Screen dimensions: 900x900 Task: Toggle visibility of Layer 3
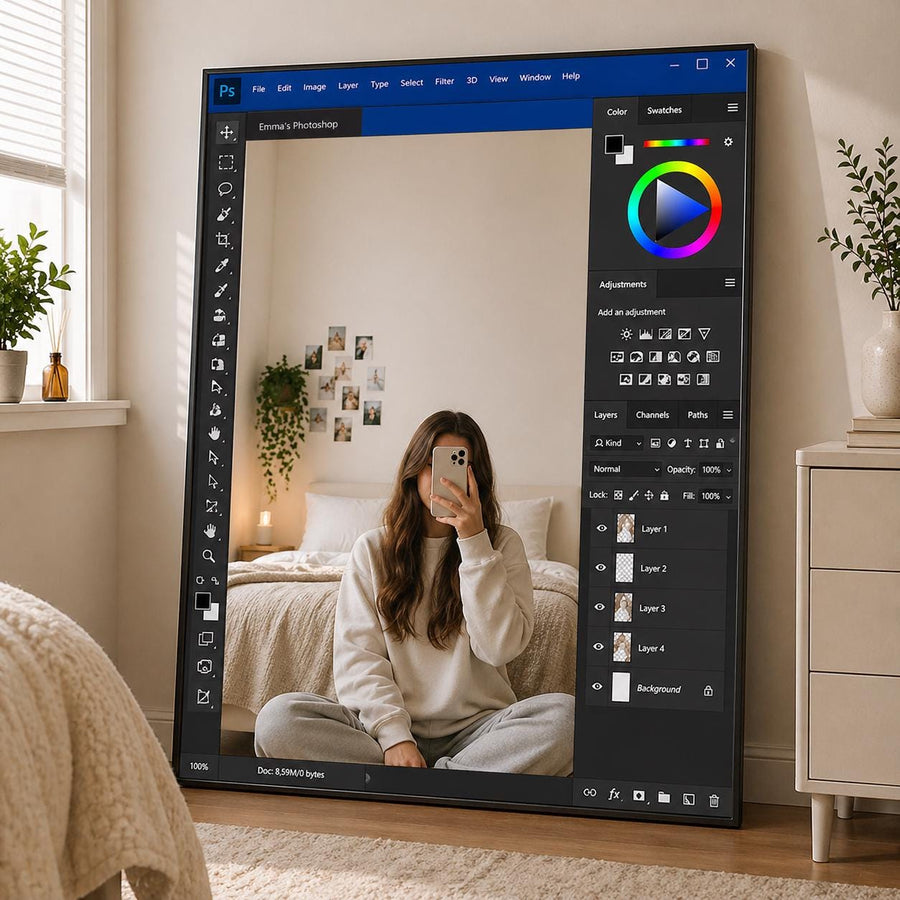[599, 607]
